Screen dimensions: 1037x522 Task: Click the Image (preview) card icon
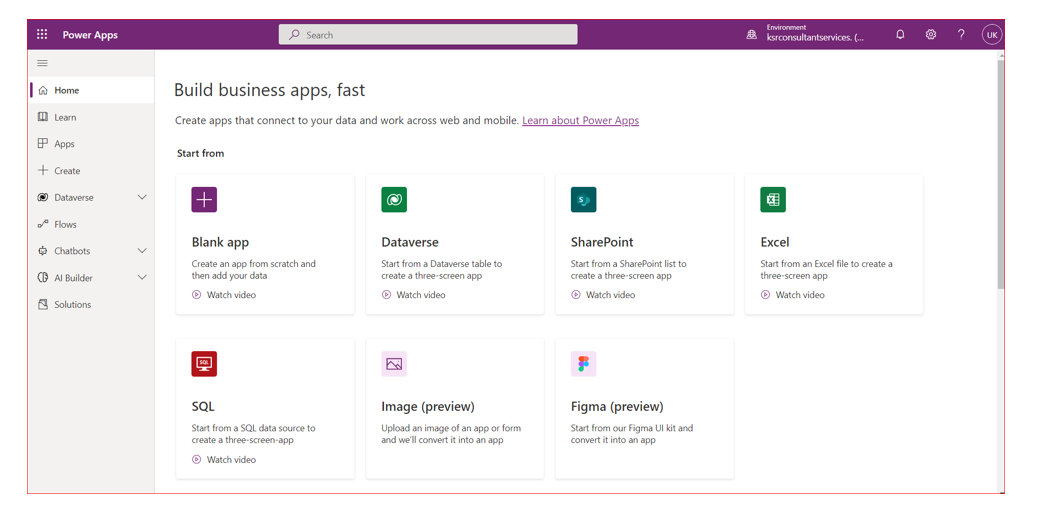(394, 363)
